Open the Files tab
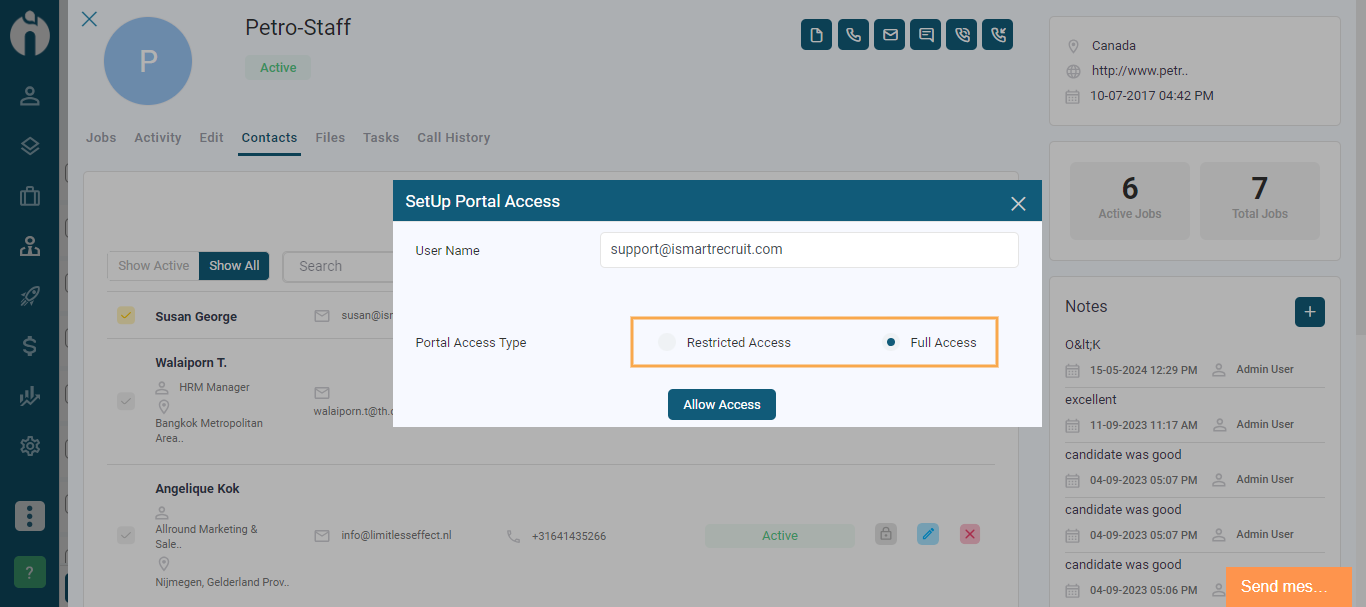The image size is (1366, 607). 330,138
